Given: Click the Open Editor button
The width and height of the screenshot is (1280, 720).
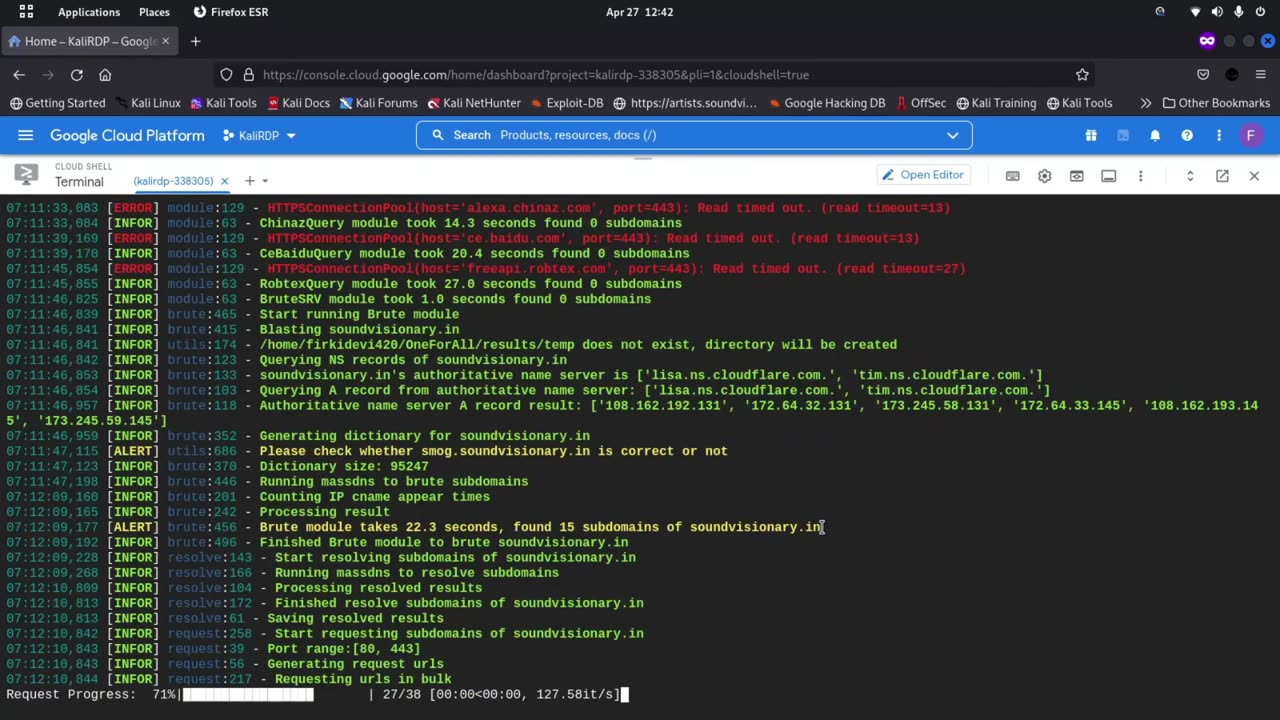Looking at the screenshot, I should pos(922,175).
